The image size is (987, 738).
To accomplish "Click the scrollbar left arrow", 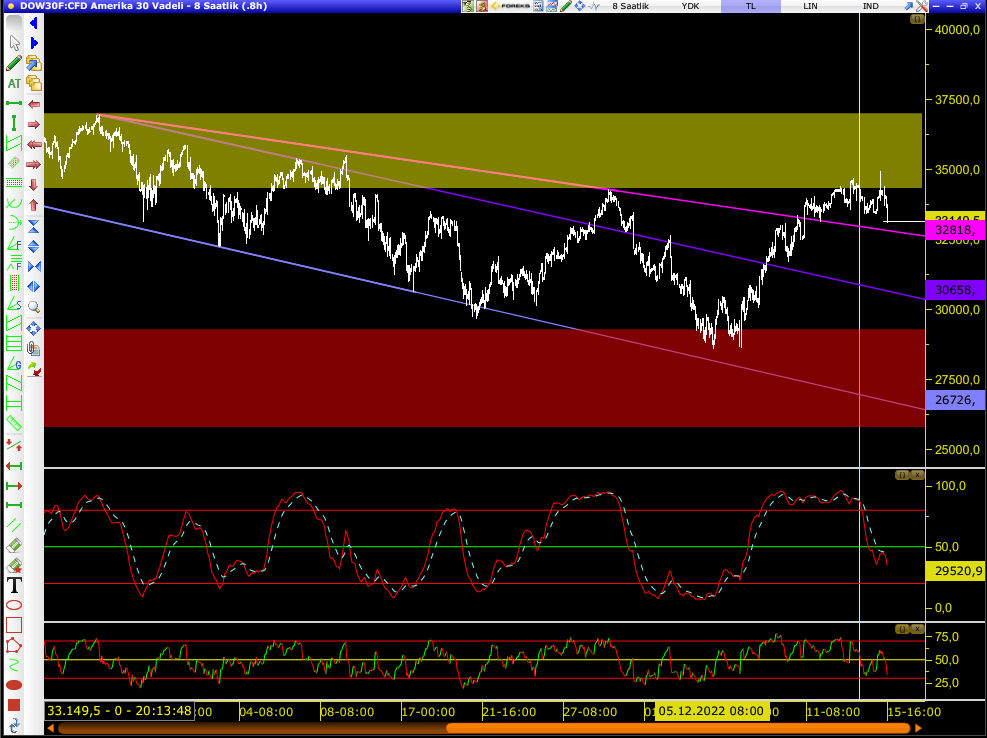I will click(50, 729).
